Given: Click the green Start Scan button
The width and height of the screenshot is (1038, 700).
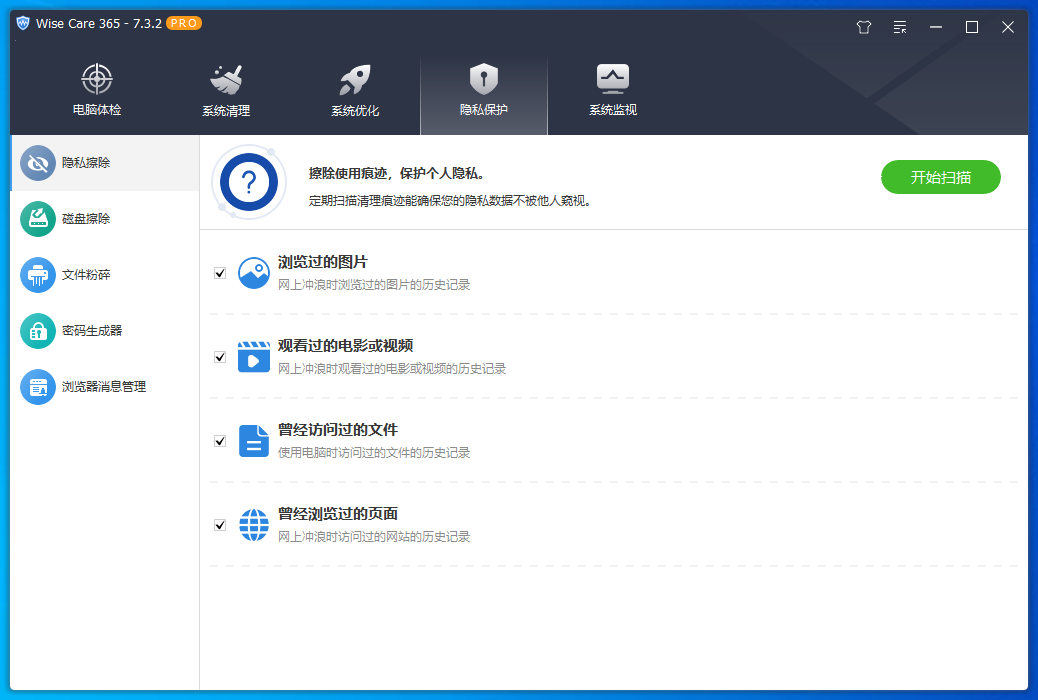Looking at the screenshot, I should click(x=940, y=176).
